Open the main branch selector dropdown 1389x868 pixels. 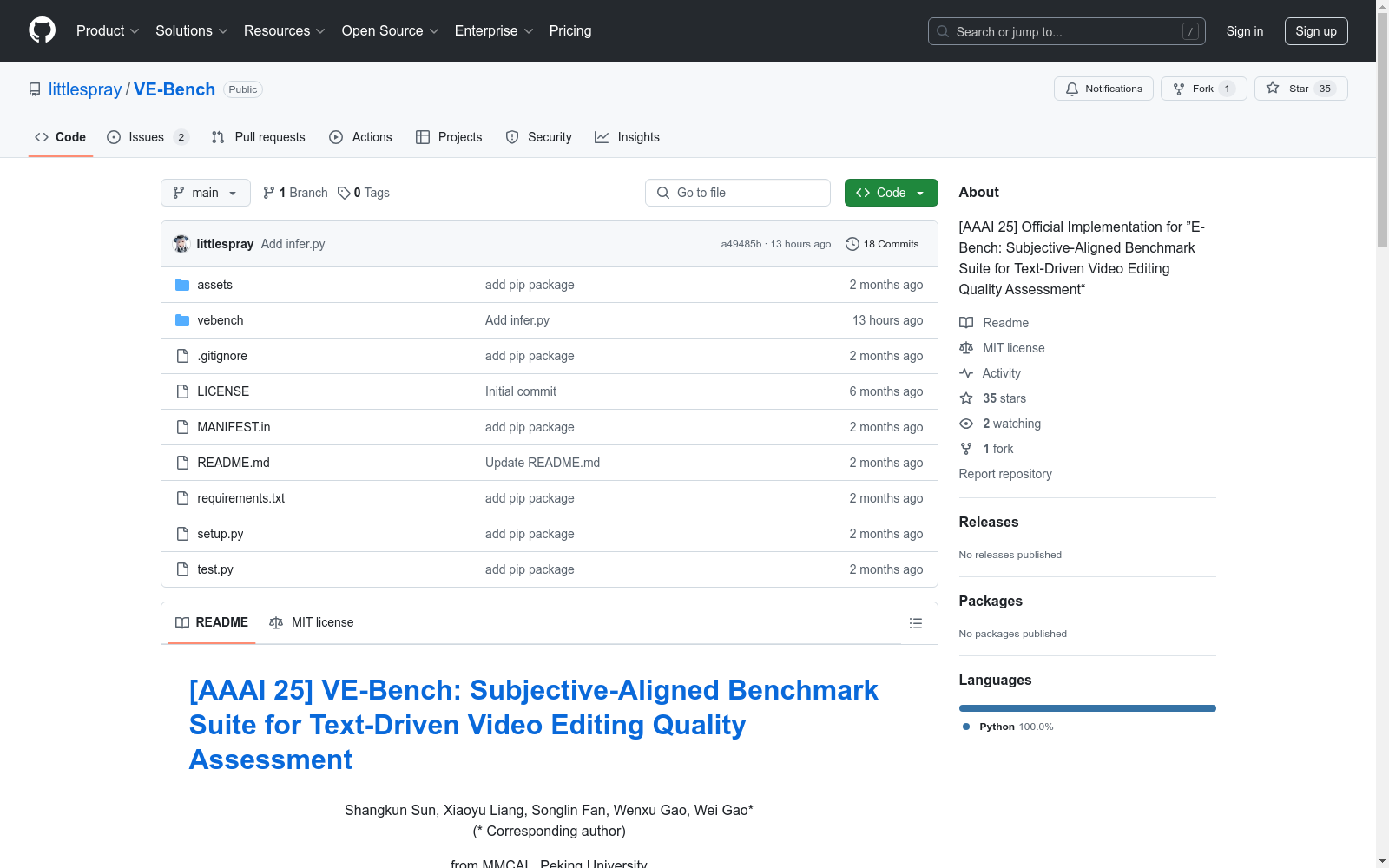coord(206,193)
